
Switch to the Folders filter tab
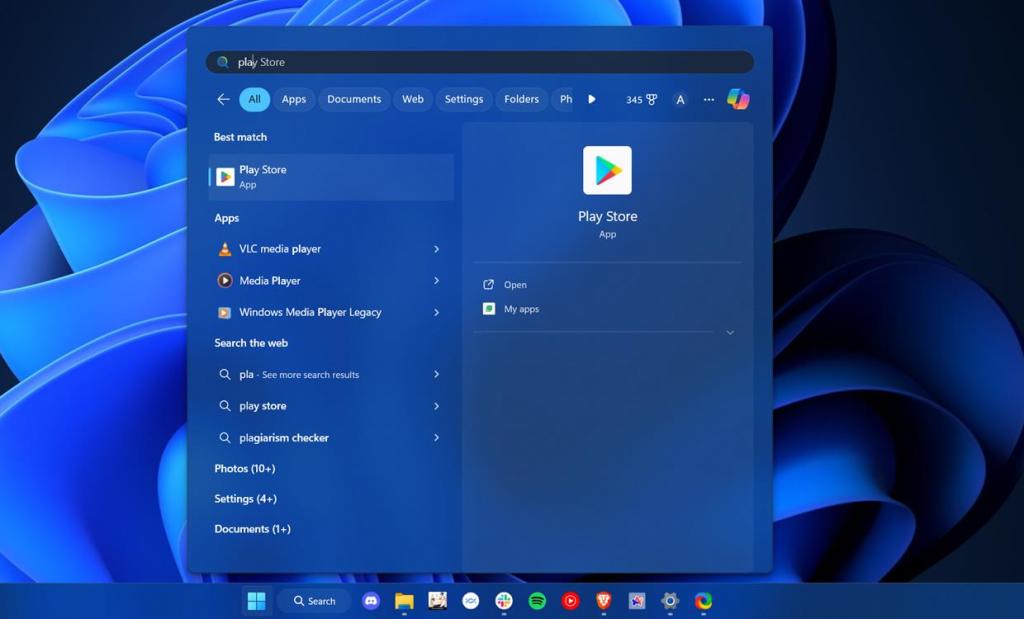click(521, 99)
